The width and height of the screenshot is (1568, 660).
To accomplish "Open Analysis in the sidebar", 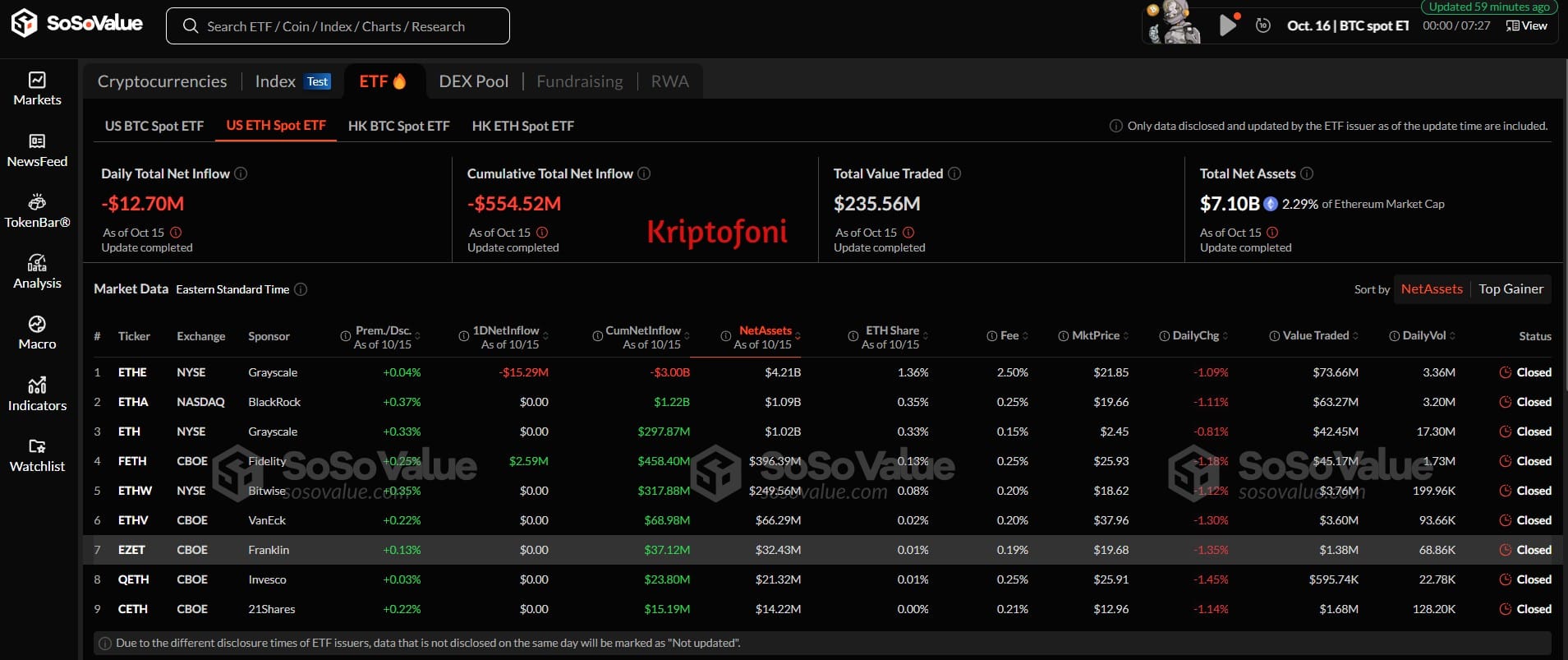I will pos(37,272).
